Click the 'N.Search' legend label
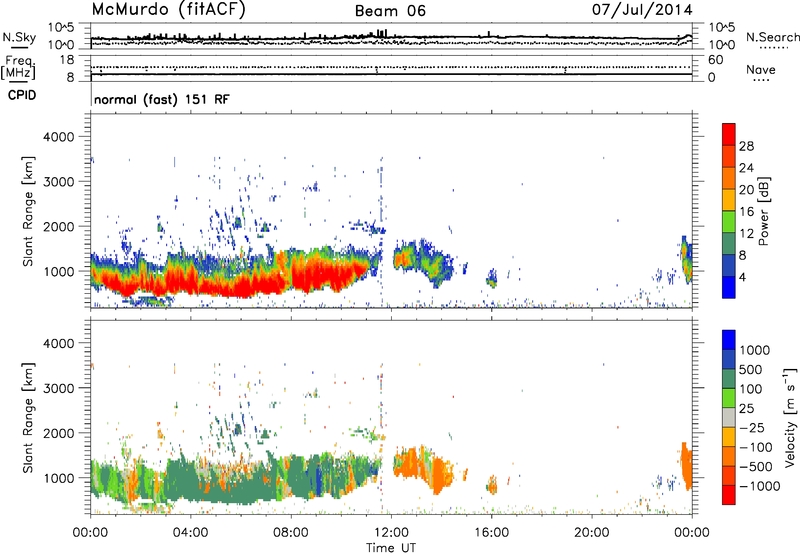This screenshot has height=554, width=800. [773, 37]
